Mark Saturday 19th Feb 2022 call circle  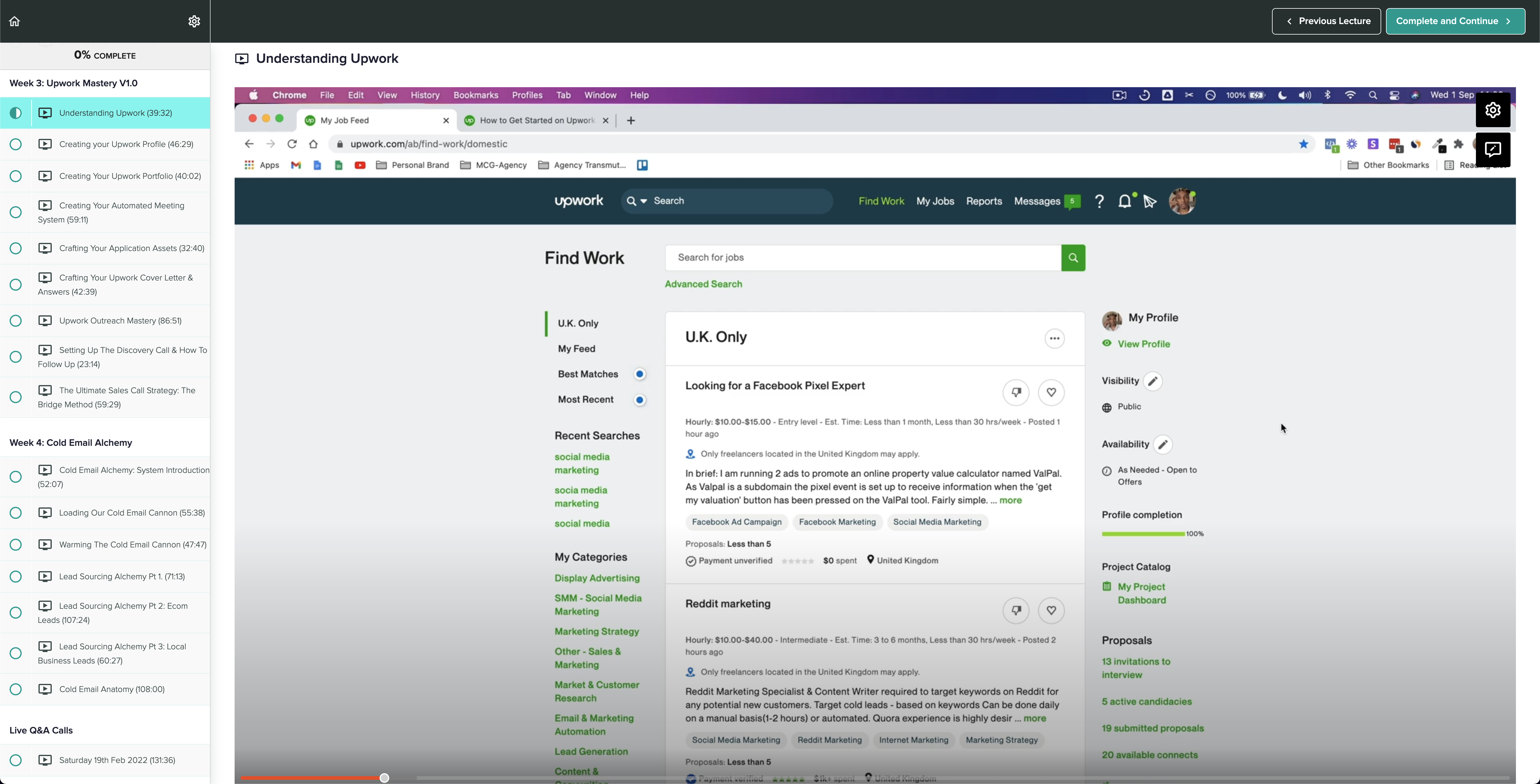(16, 761)
